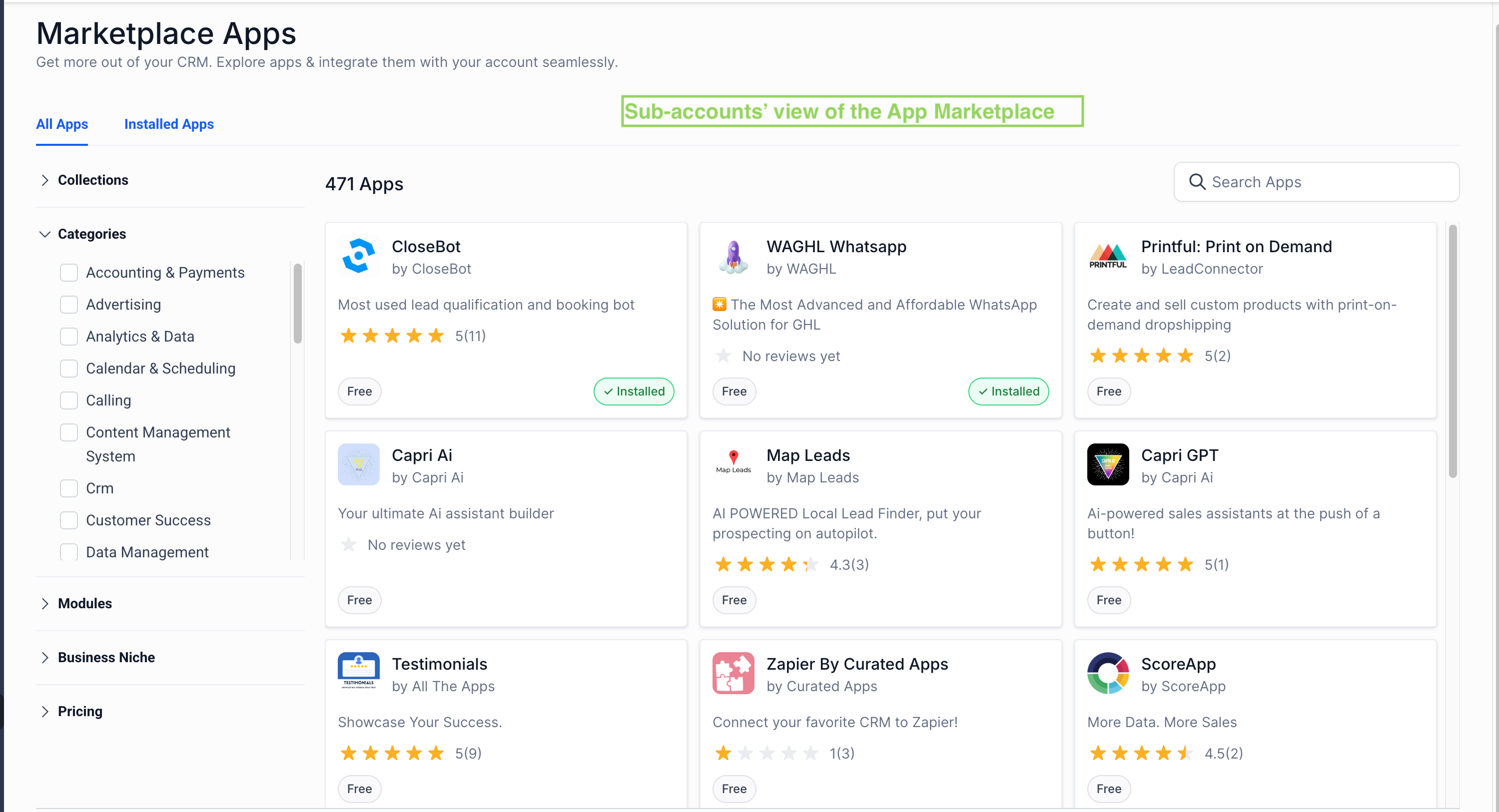Viewport: 1499px width, 812px height.
Task: Open the Capri GPT app icon
Action: pyautogui.click(x=1107, y=465)
